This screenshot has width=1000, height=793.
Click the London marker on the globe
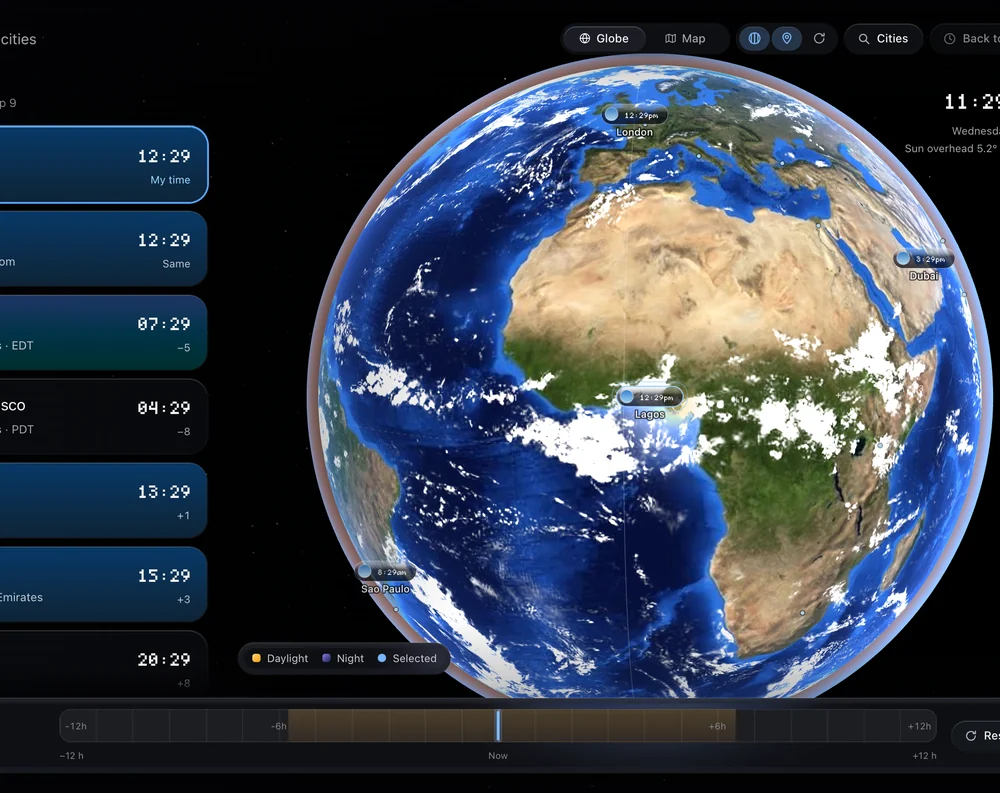[x=635, y=115]
